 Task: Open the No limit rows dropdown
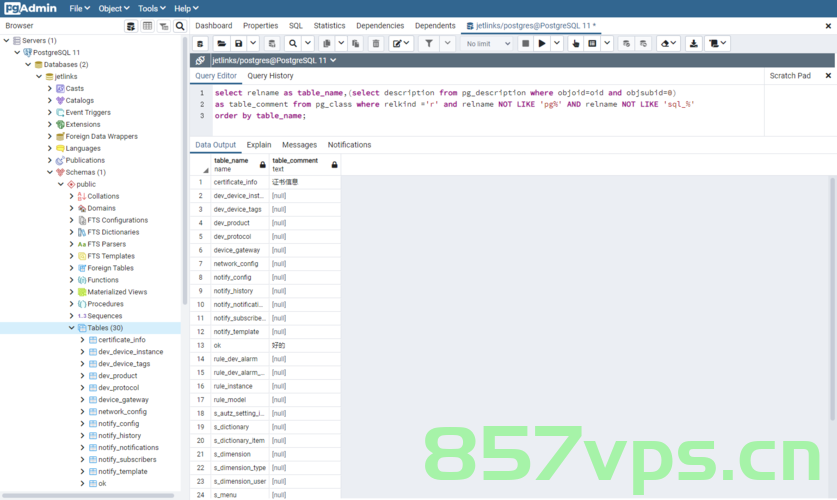[x=487, y=44]
